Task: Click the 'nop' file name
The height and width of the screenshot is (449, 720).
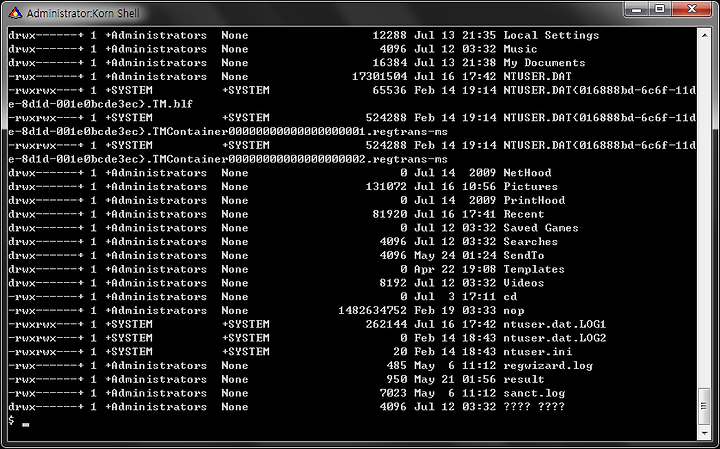Action: point(513,311)
